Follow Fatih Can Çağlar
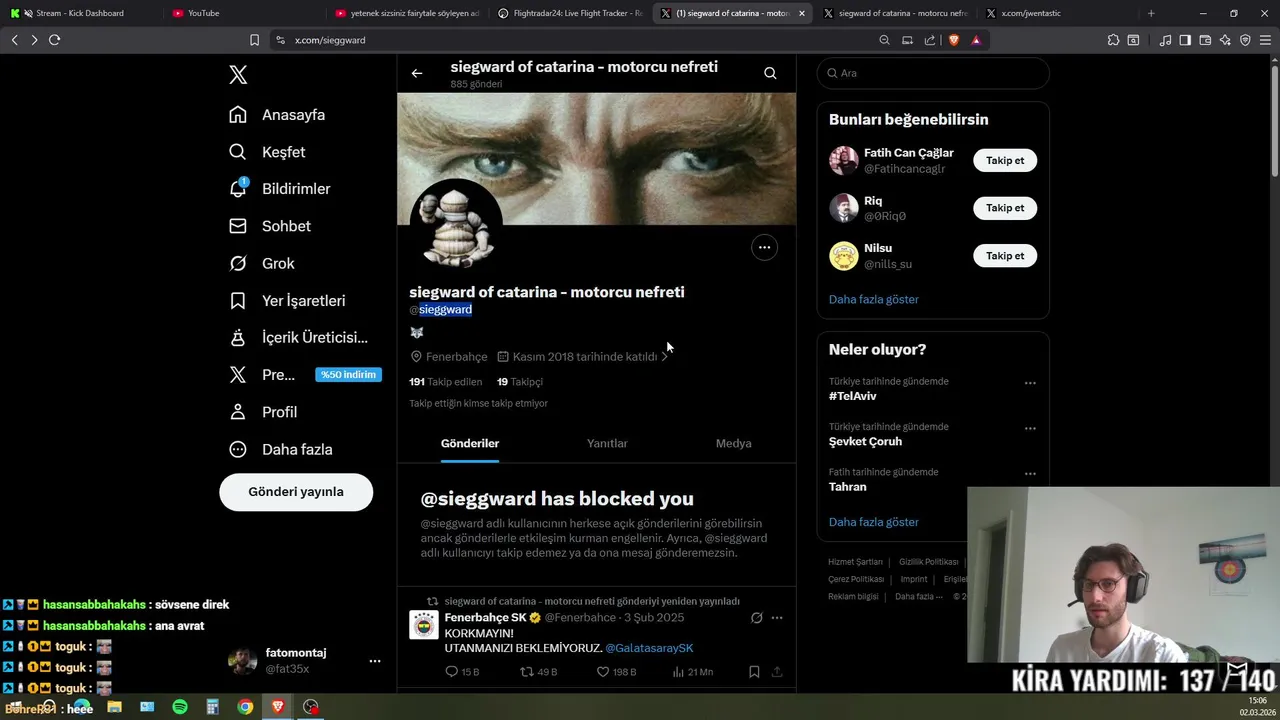 click(x=1005, y=161)
